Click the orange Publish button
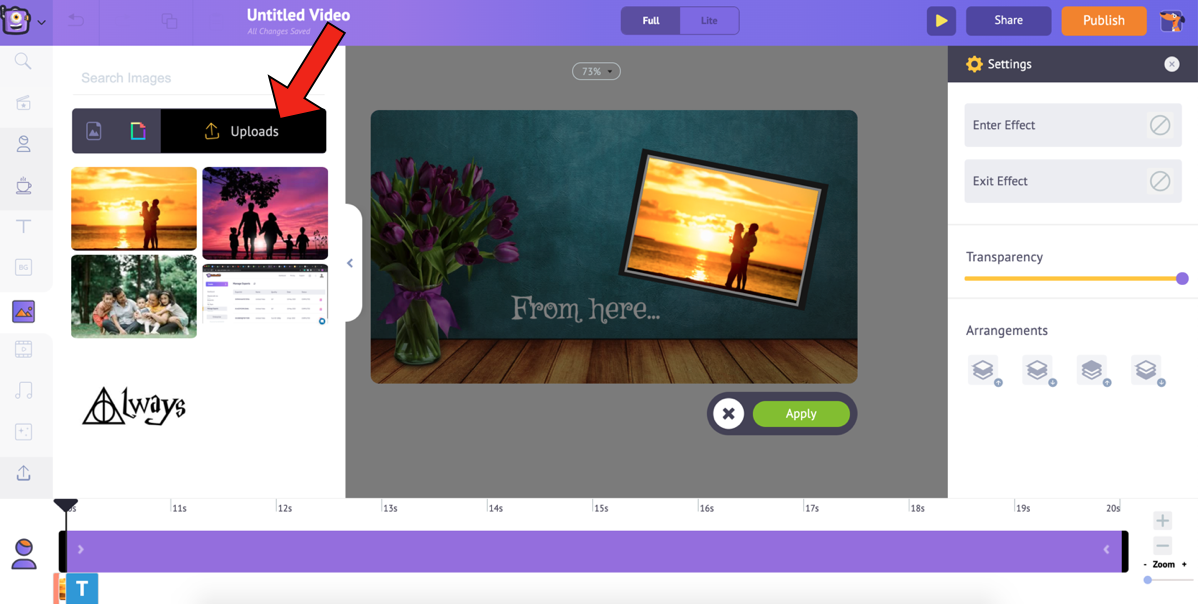 tap(1103, 21)
